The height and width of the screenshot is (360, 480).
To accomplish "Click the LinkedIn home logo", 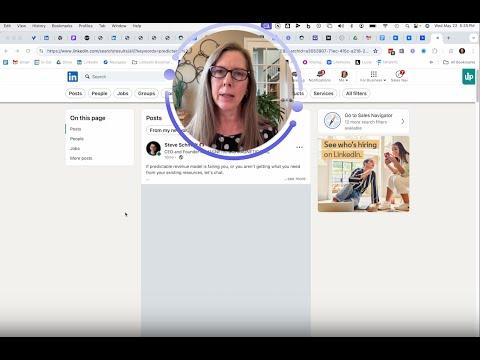I will [x=73, y=77].
